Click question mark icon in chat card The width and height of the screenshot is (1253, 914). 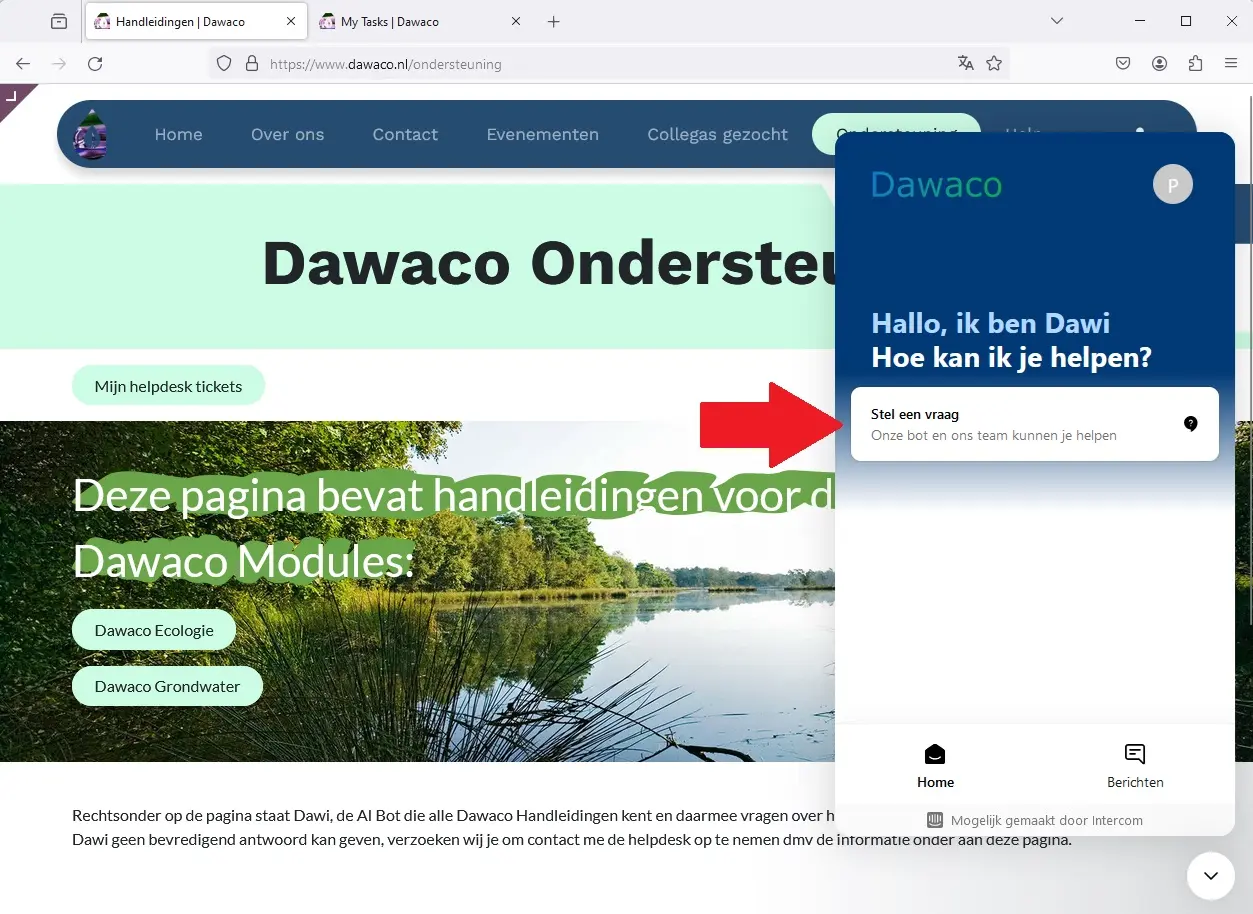click(1191, 424)
